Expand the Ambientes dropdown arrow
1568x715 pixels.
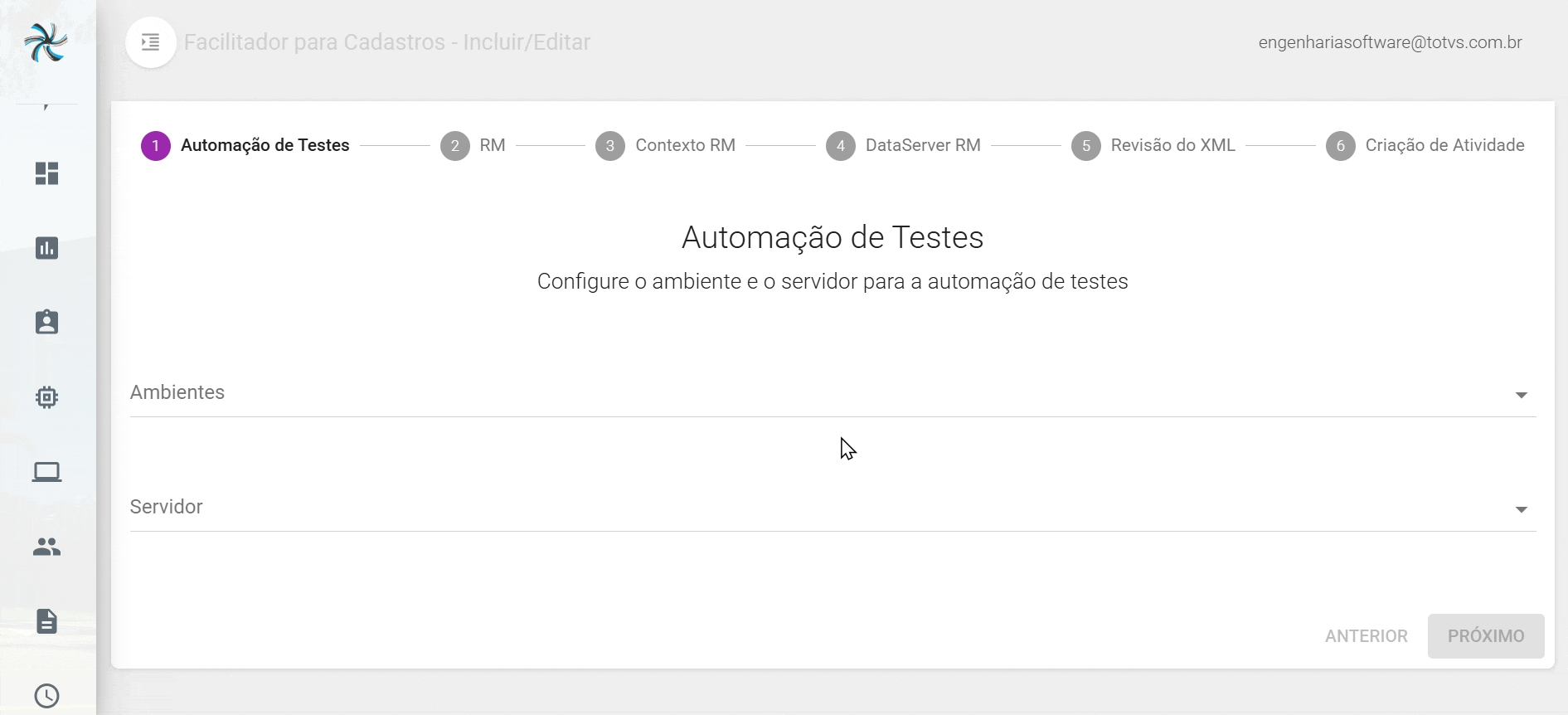point(1521,395)
